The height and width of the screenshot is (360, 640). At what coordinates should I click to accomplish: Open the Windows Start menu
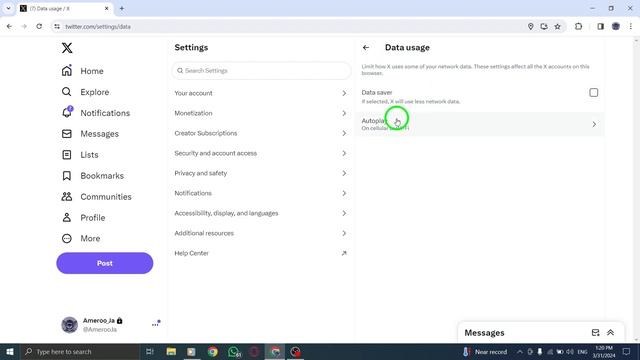tap(10, 351)
